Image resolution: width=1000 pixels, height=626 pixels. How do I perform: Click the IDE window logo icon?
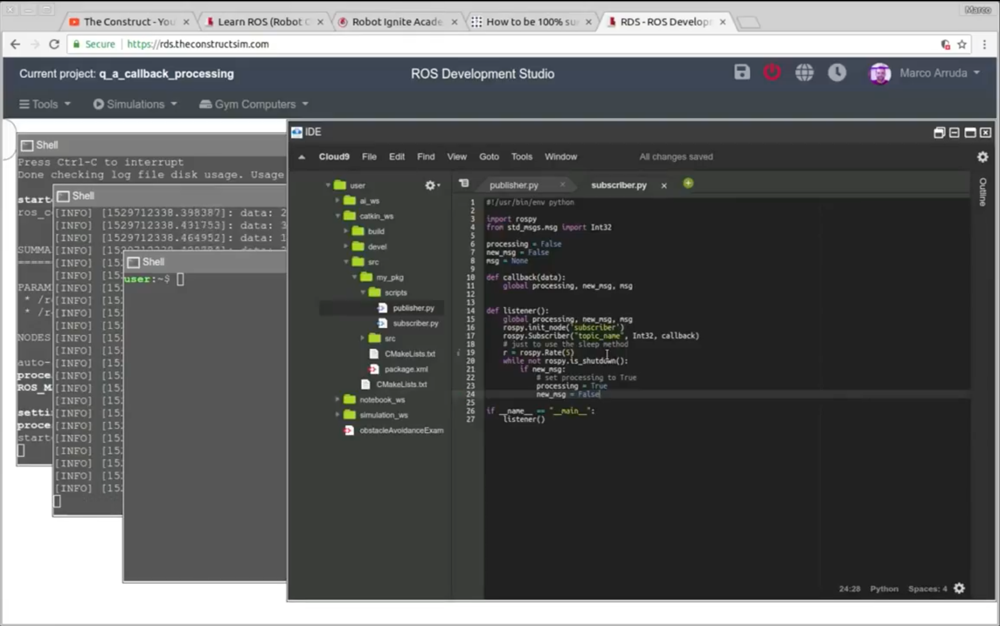(x=297, y=132)
